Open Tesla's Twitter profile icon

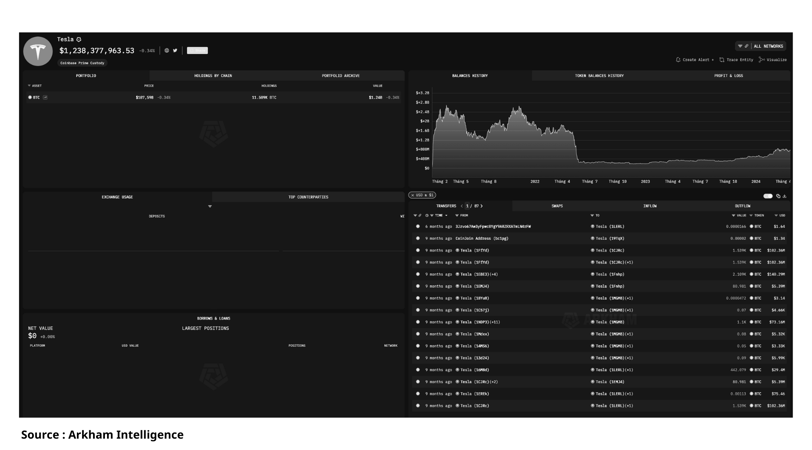click(x=175, y=51)
